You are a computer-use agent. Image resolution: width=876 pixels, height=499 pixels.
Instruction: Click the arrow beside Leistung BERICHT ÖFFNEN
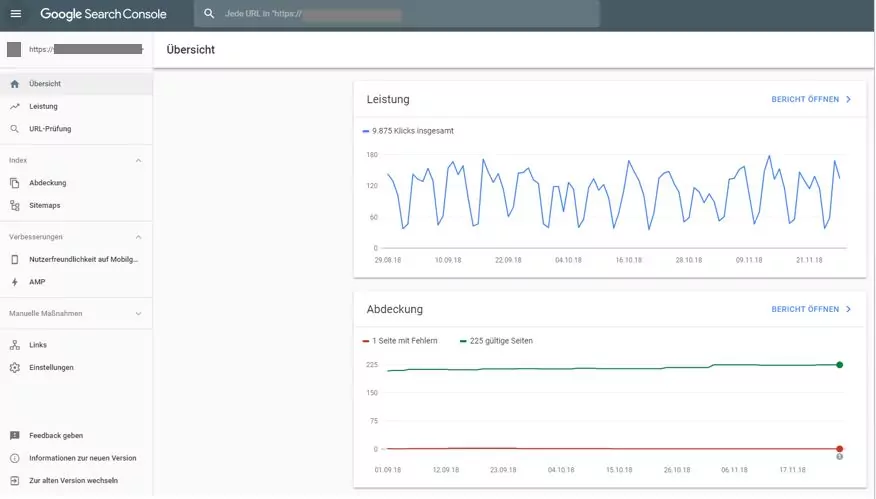849,99
